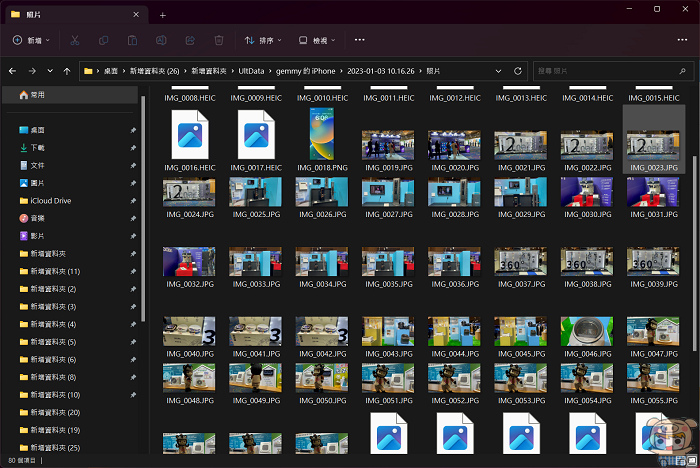Select 下載 (Downloads) in the sidebar
Screen dimensions: 700x468
[x=37, y=147]
